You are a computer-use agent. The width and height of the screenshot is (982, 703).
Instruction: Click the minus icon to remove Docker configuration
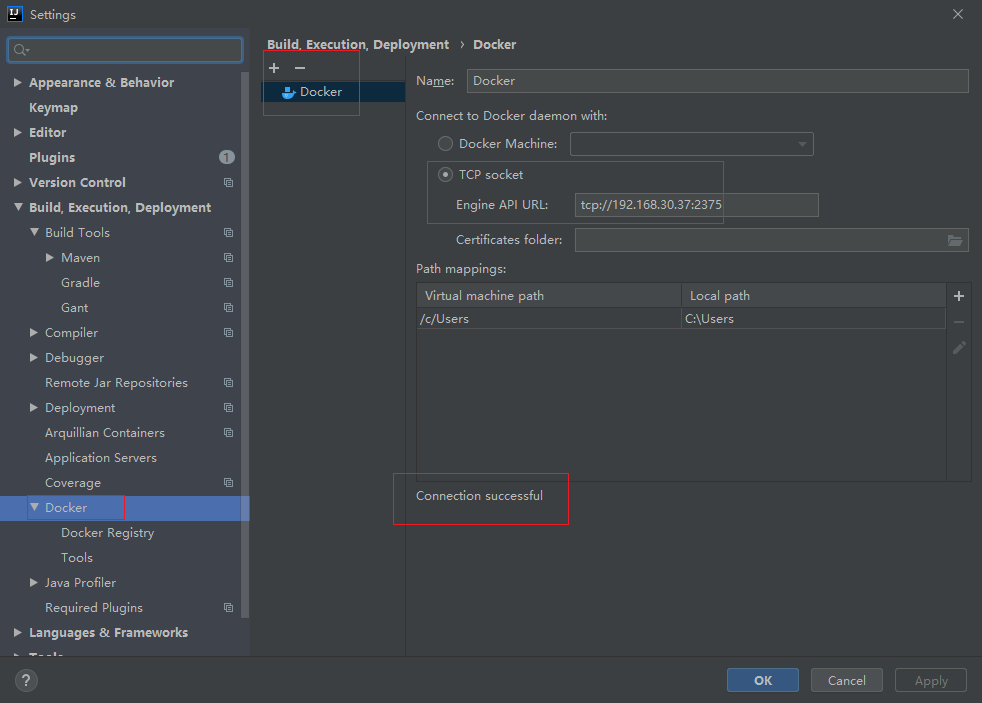pyautogui.click(x=300, y=68)
